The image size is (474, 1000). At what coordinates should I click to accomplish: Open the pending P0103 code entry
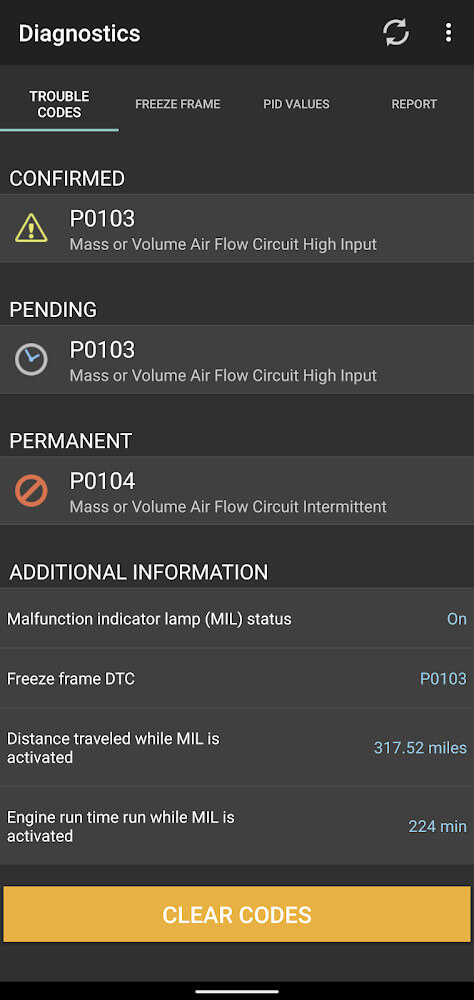point(237,360)
